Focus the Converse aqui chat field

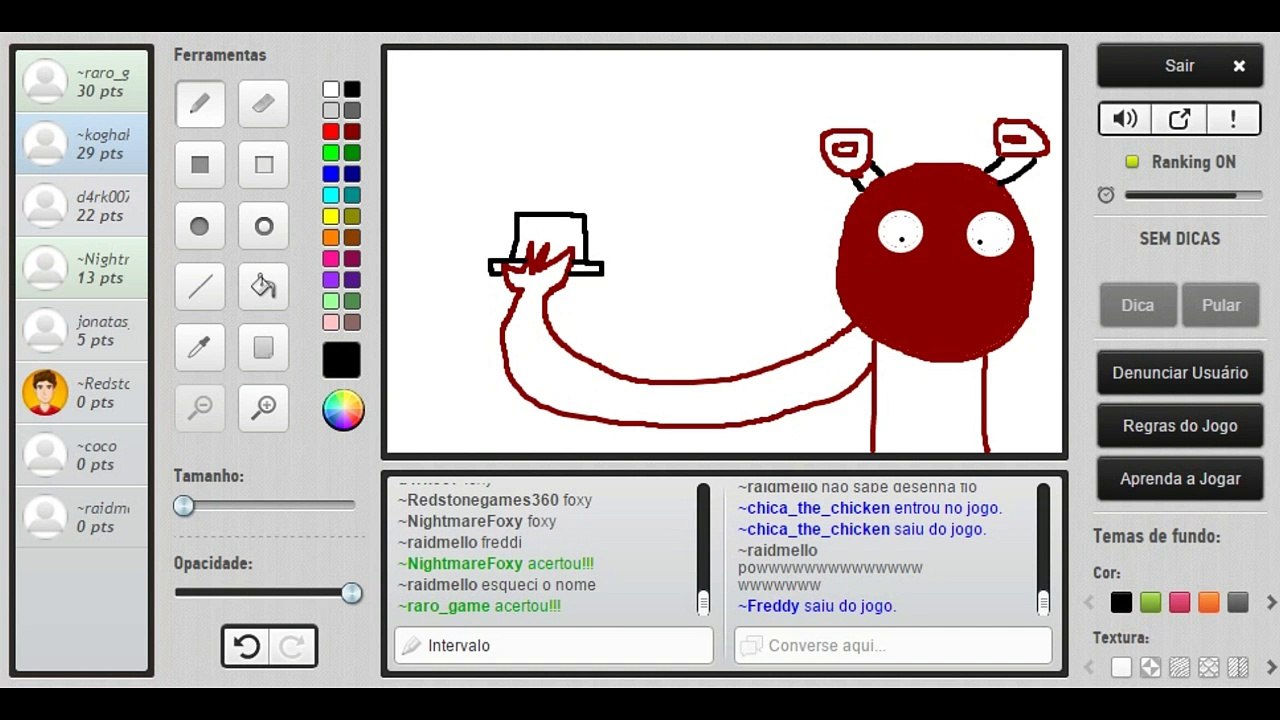point(893,646)
